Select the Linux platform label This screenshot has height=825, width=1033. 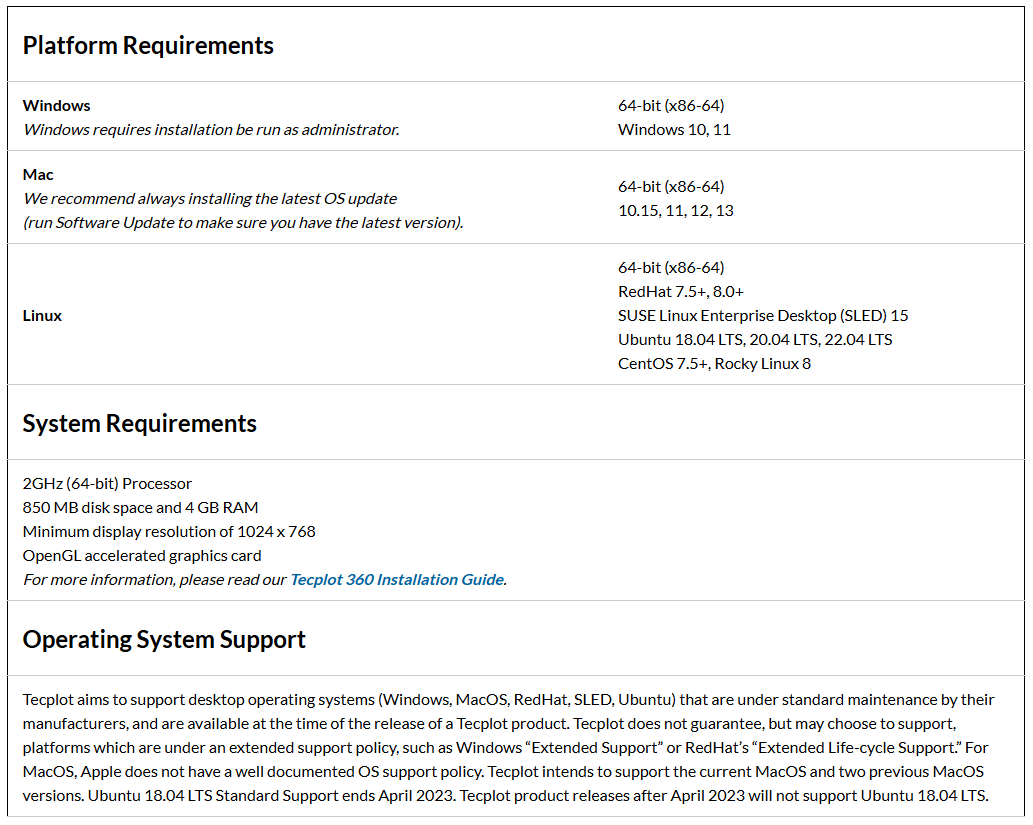coord(42,316)
